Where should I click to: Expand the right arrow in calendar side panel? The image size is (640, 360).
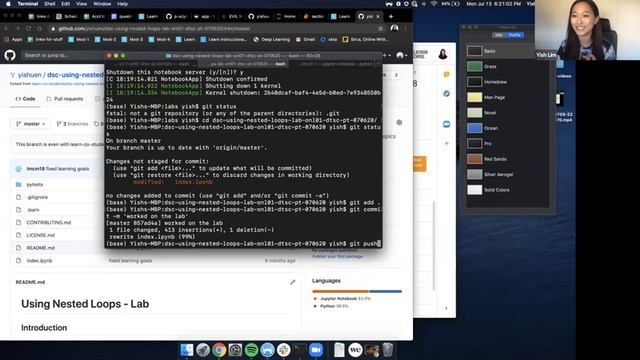pos(446,308)
